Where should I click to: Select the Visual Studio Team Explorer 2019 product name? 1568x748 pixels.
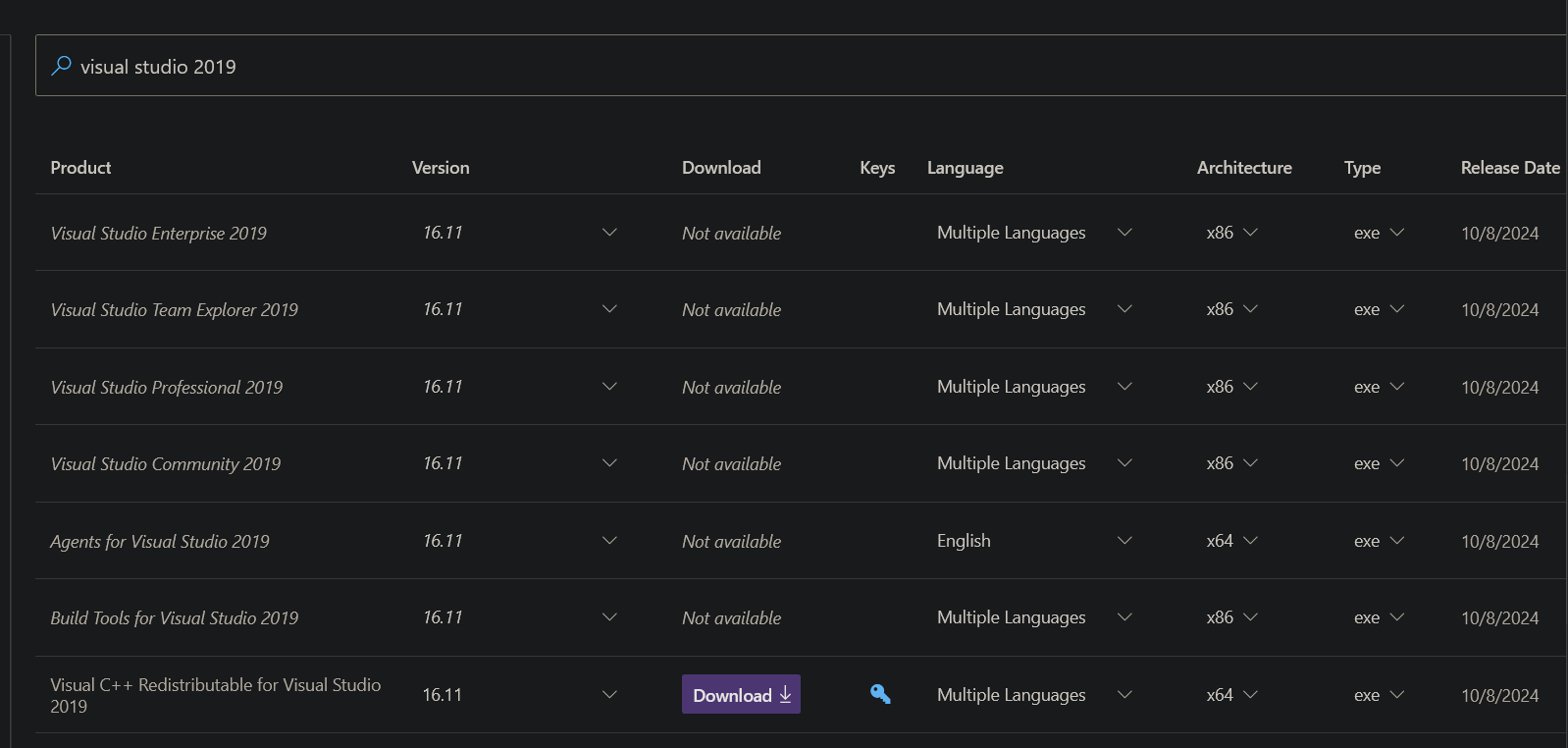pos(174,310)
